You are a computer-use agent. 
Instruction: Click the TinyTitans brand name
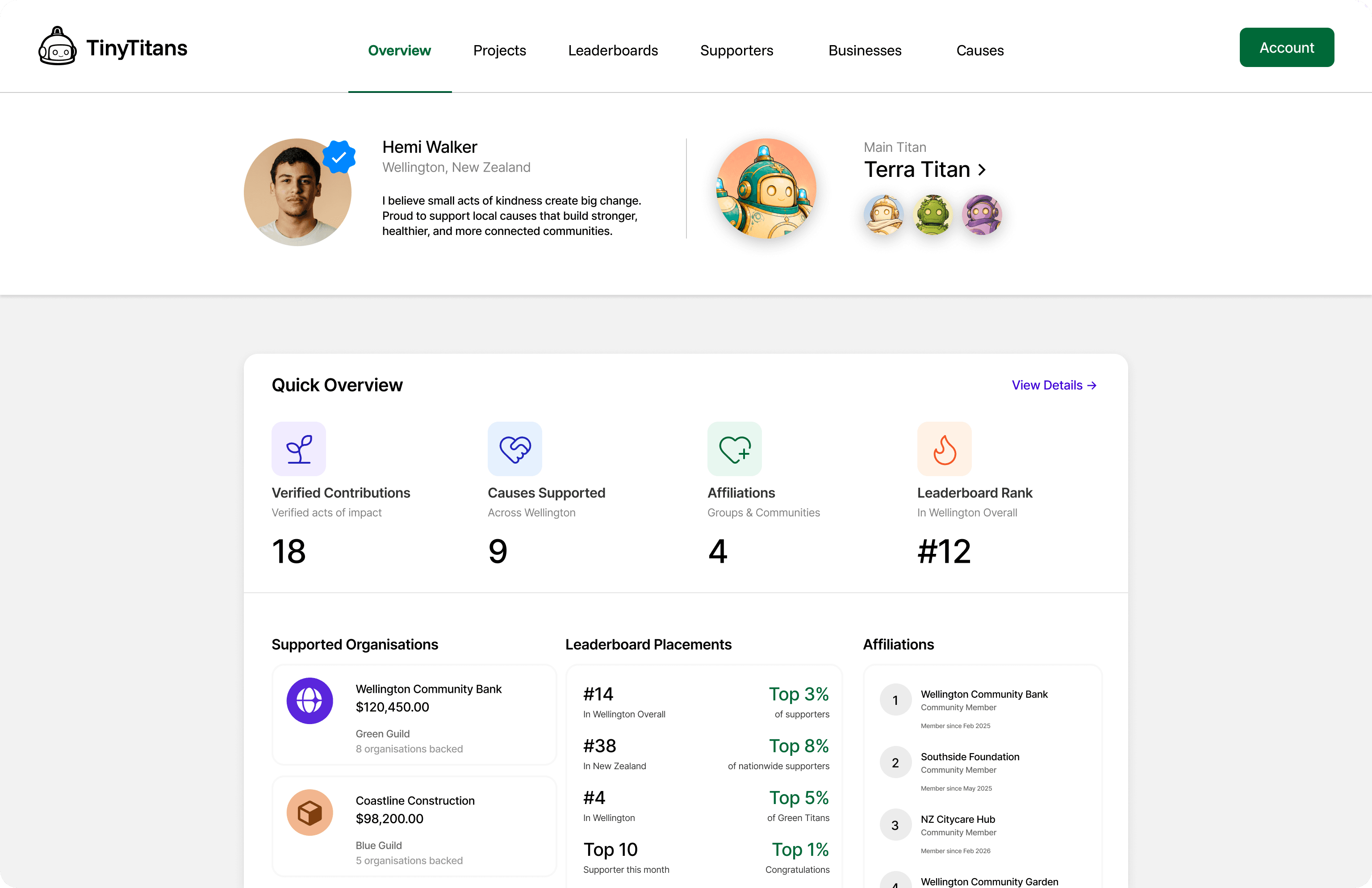pos(137,48)
